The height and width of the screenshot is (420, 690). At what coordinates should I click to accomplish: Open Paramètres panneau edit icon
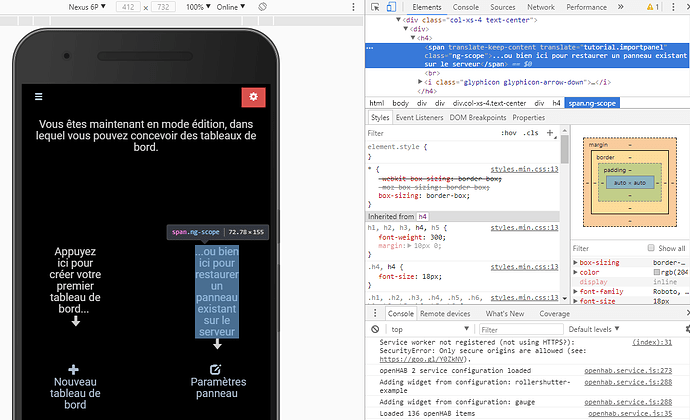click(215, 369)
